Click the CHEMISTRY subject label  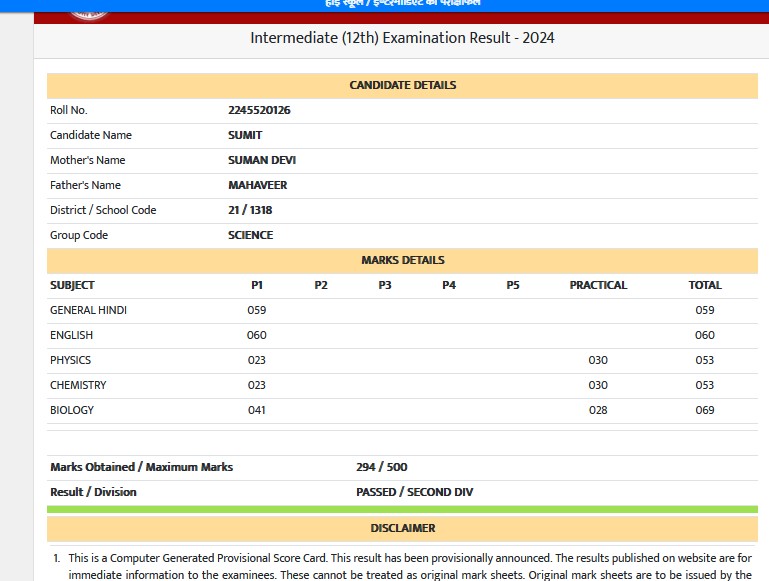(x=78, y=385)
